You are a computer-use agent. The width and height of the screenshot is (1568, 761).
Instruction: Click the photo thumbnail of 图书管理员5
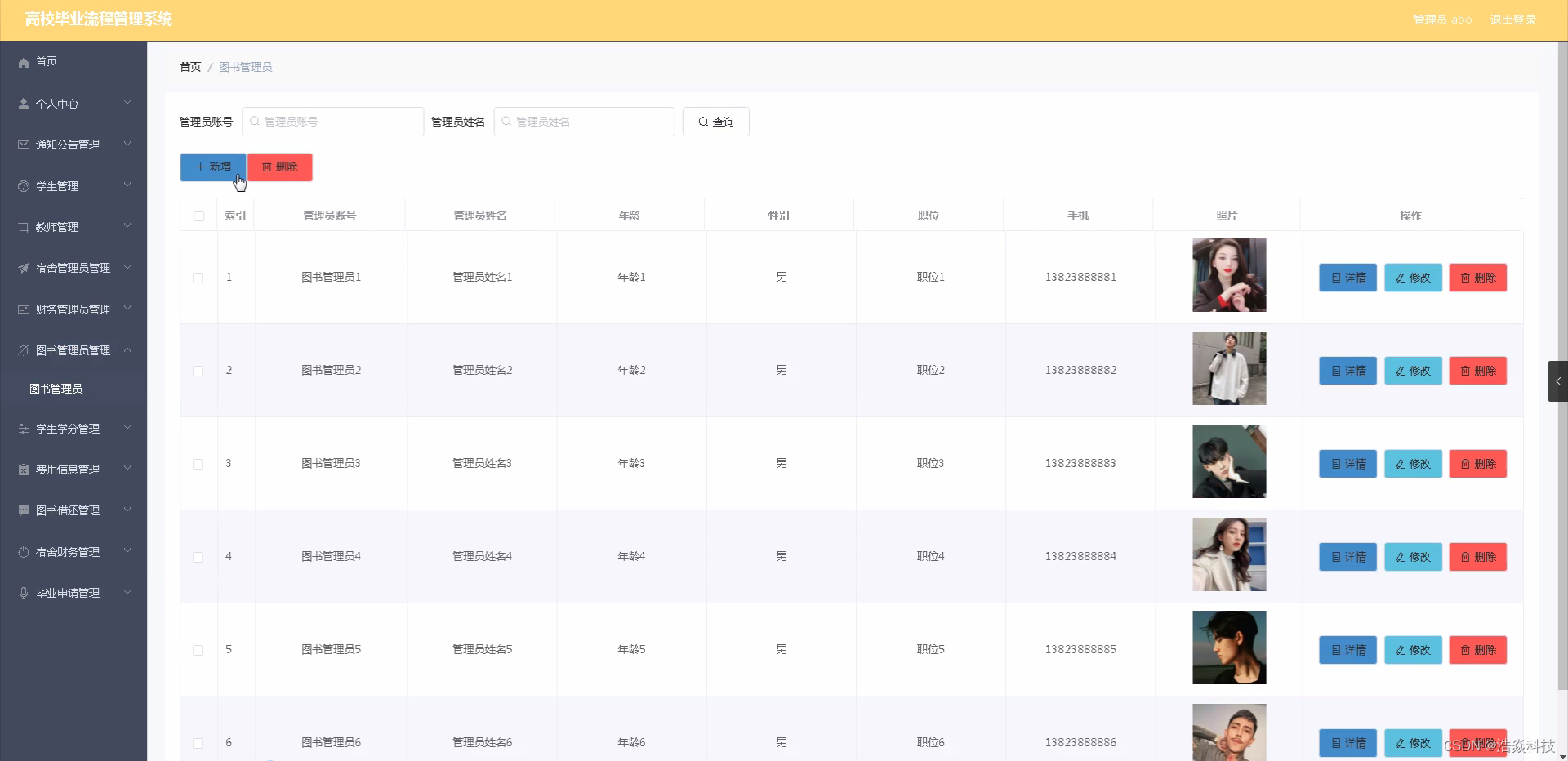(1229, 648)
